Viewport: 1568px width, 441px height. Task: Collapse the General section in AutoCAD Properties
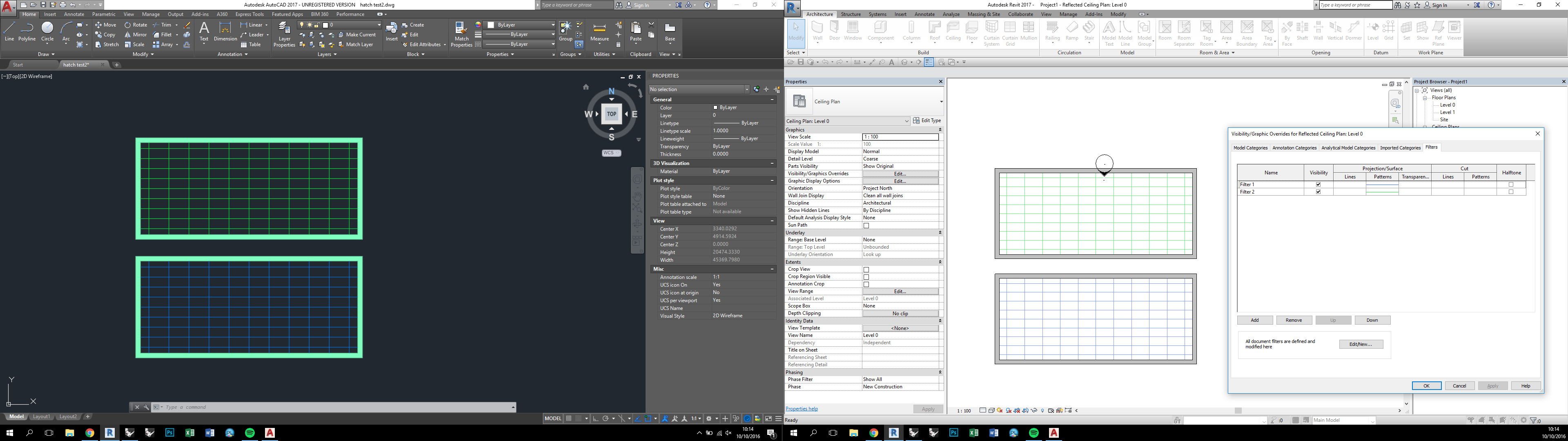(773, 99)
